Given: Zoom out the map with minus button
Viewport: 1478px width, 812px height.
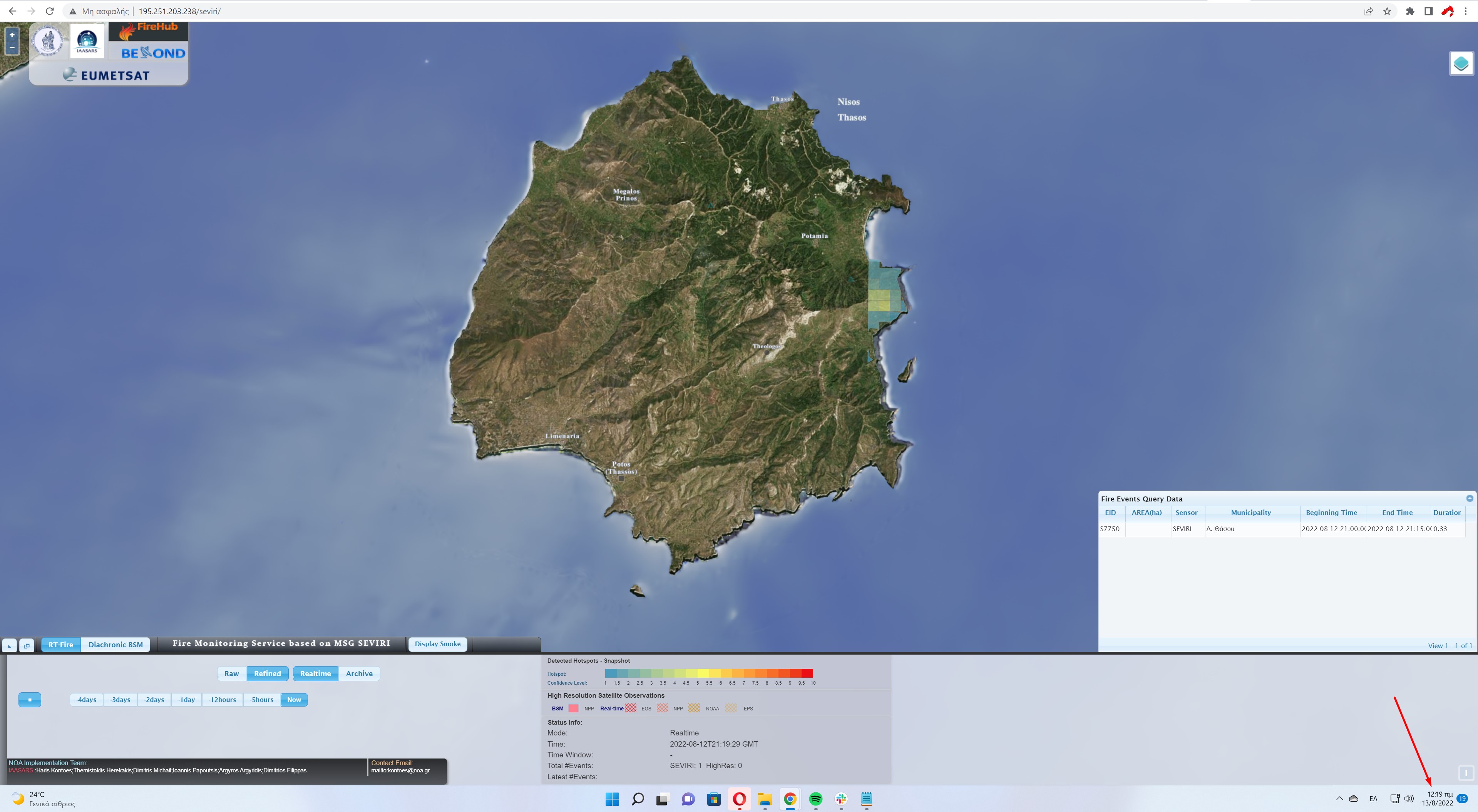Looking at the screenshot, I should [12, 48].
